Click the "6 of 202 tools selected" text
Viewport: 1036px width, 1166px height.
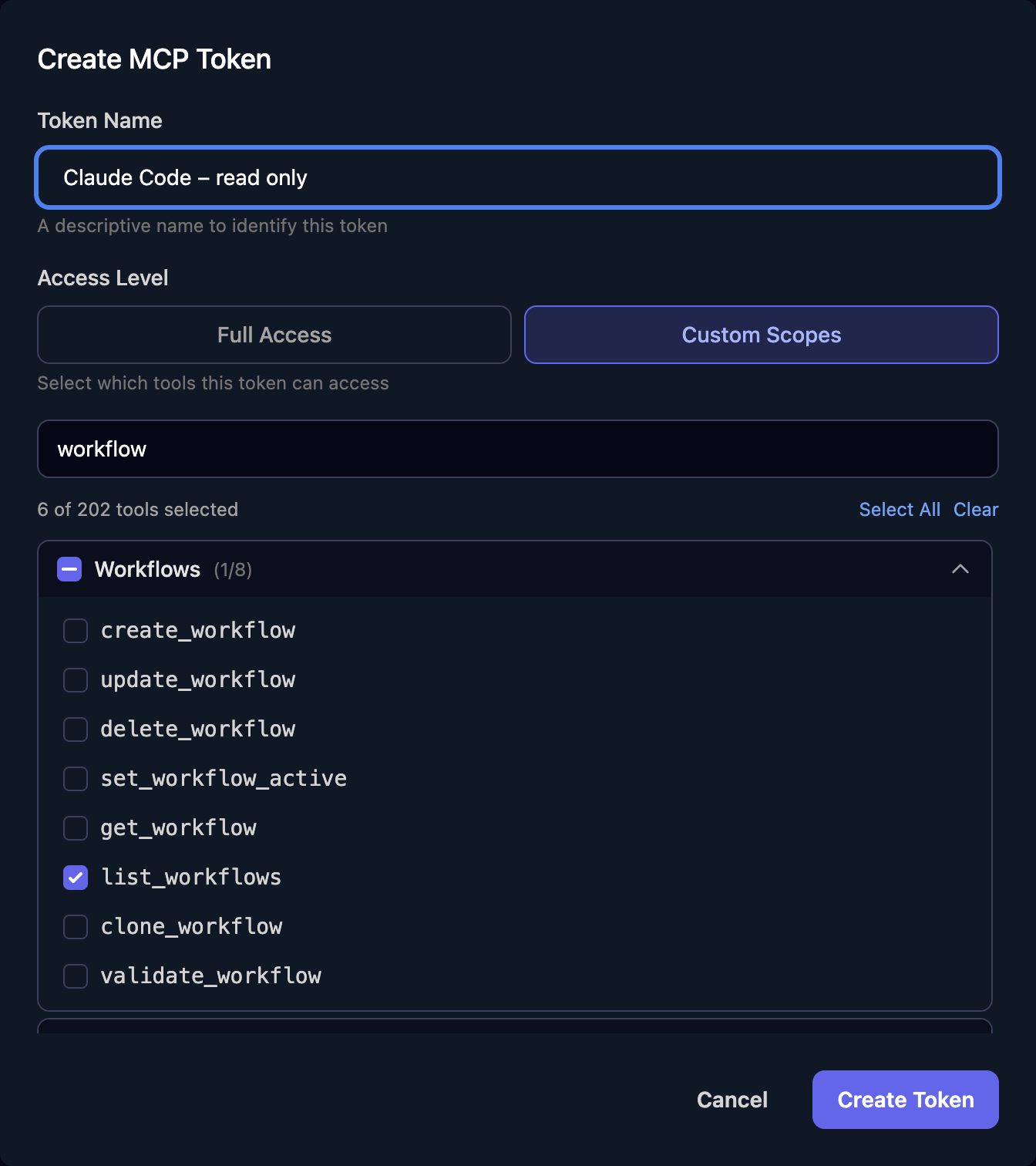[138, 510]
